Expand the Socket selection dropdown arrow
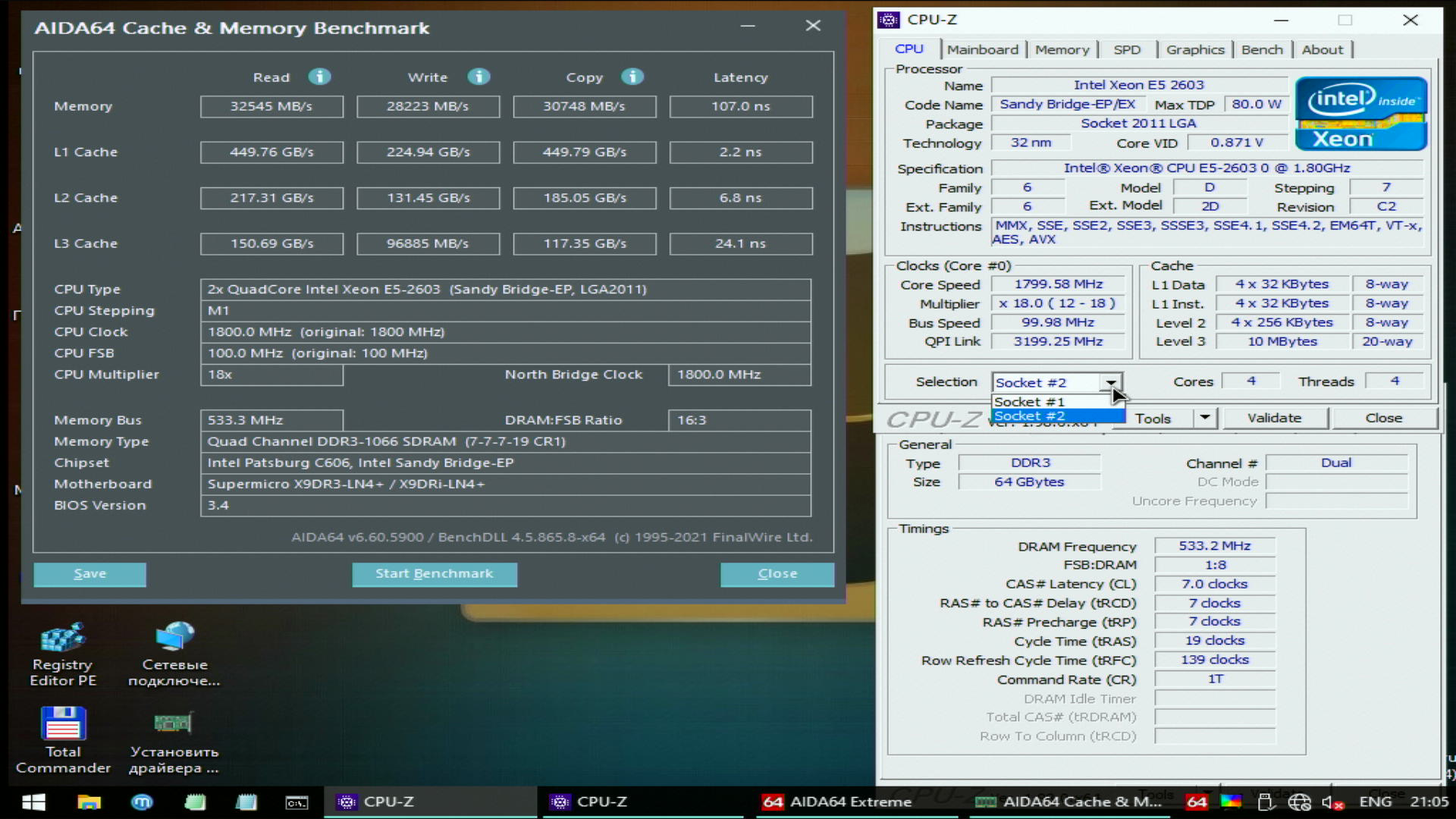1456x819 pixels. [x=1110, y=382]
